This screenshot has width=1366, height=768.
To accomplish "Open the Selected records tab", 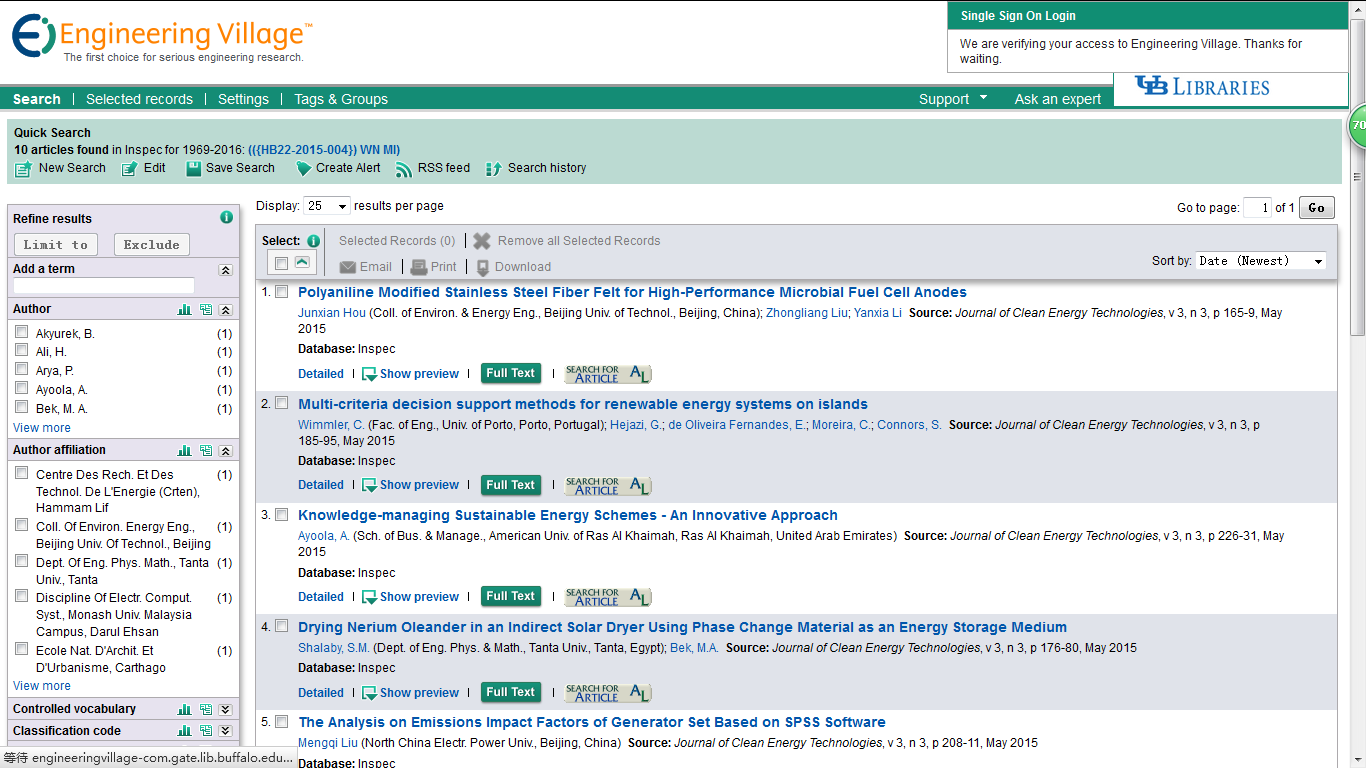I will (x=139, y=99).
